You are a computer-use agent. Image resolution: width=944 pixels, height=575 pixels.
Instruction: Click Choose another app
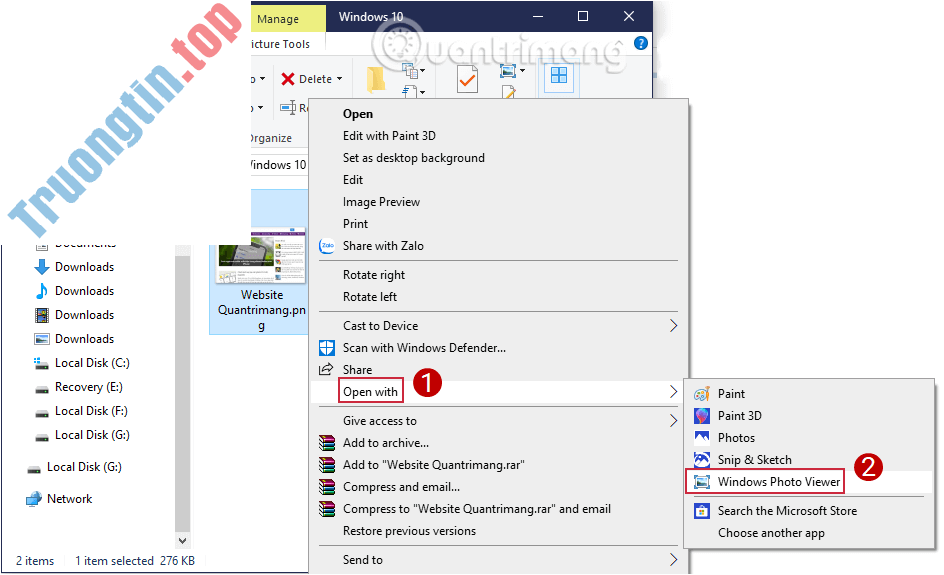(x=771, y=533)
